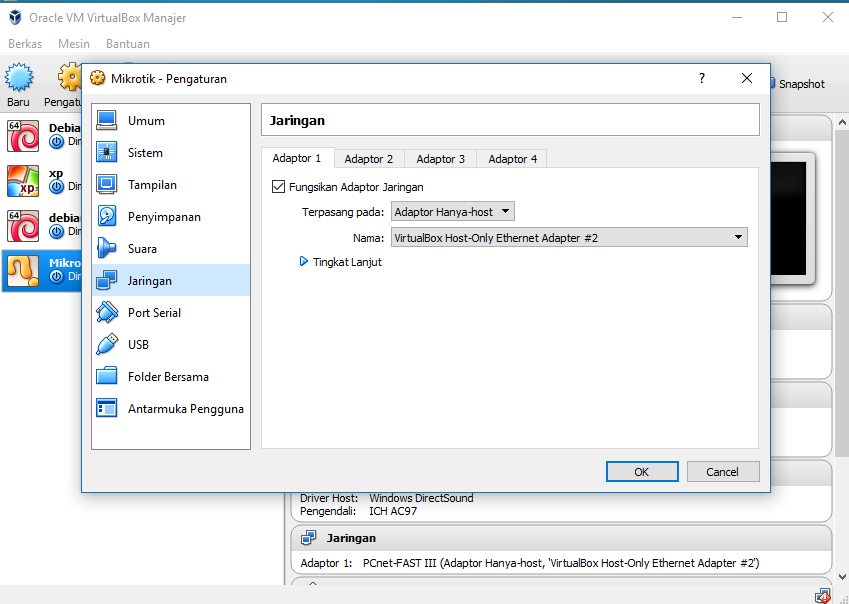Switch to Adaptor 4 tab

point(512,159)
